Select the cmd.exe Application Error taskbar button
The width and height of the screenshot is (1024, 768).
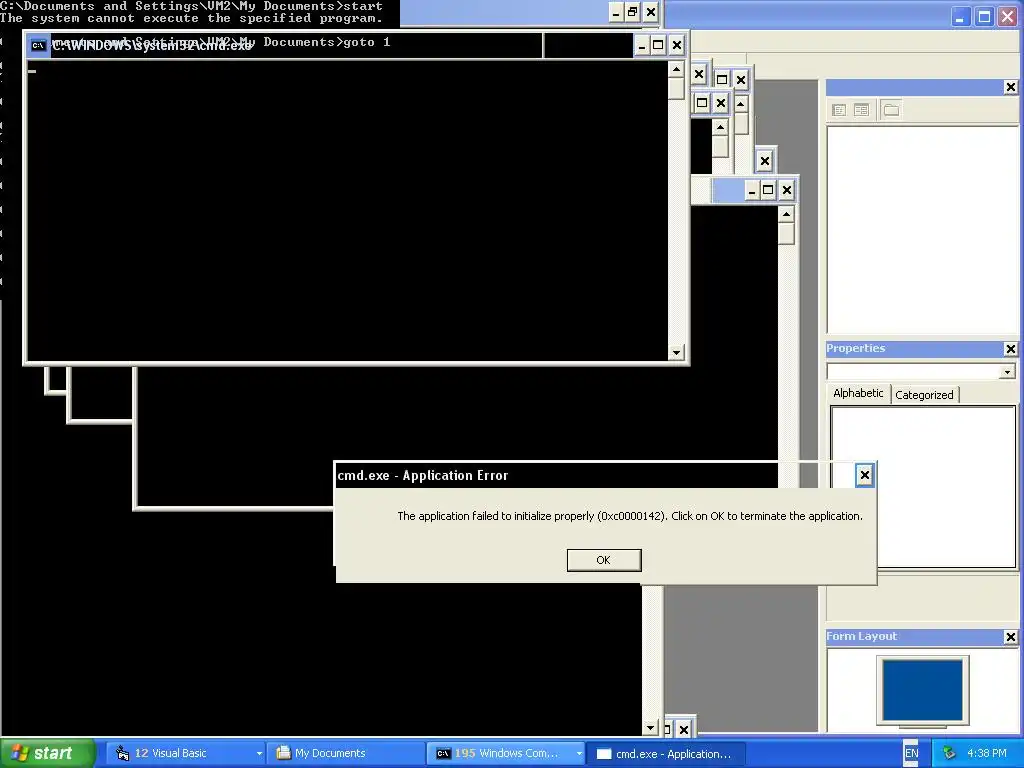[665, 754]
